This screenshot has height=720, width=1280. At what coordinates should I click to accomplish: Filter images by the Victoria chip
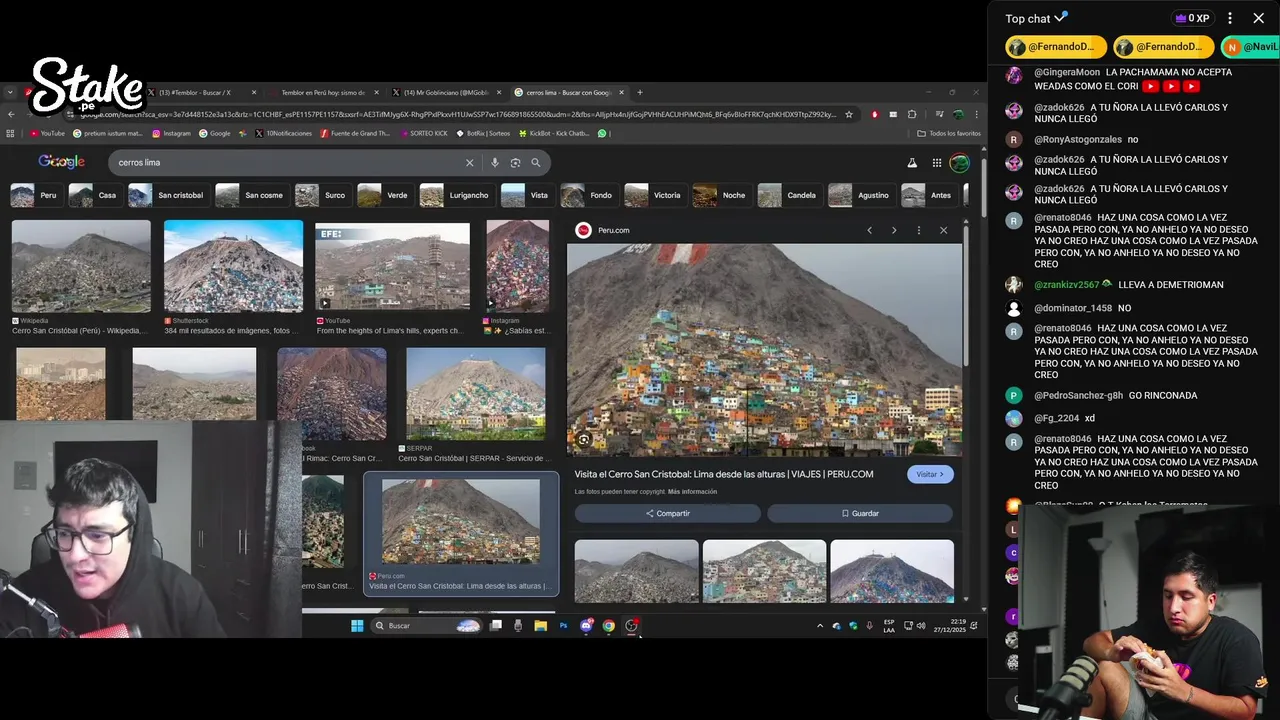653,195
